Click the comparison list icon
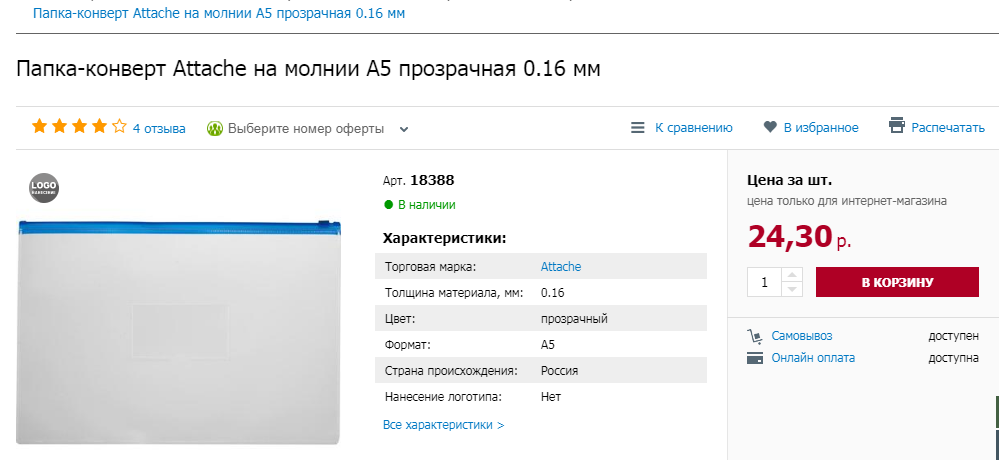Screen dimensions: 999x460 click(638, 127)
